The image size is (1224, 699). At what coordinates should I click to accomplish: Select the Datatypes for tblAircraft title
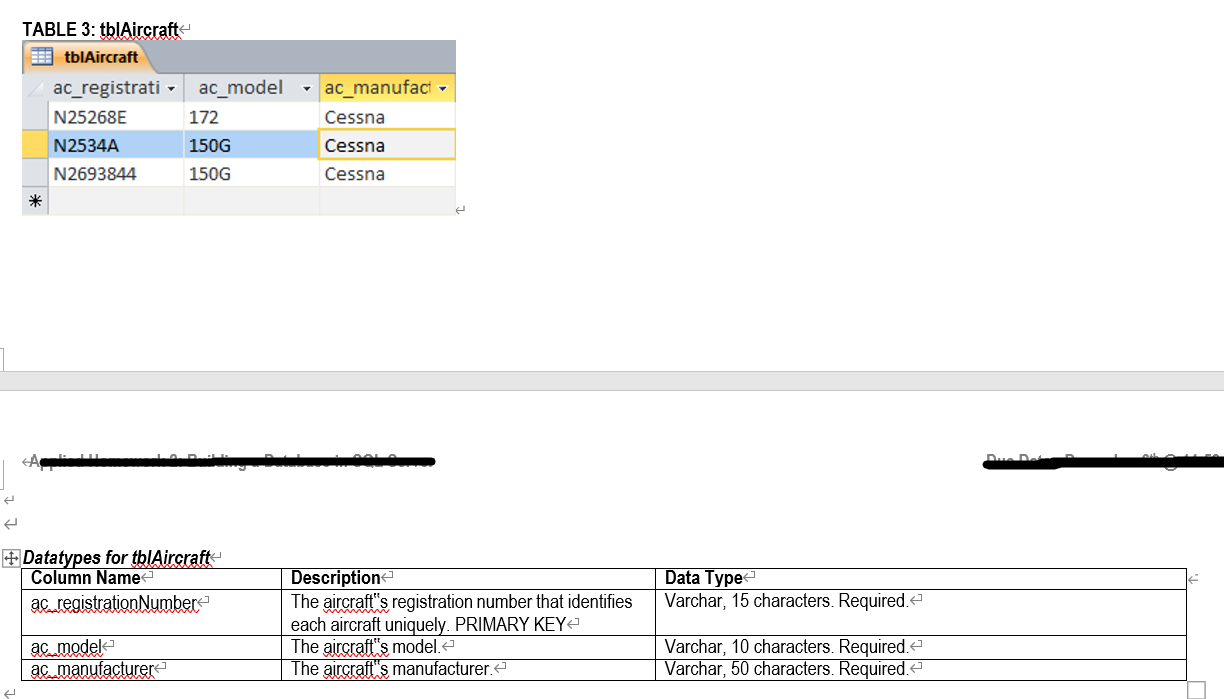click(x=115, y=557)
